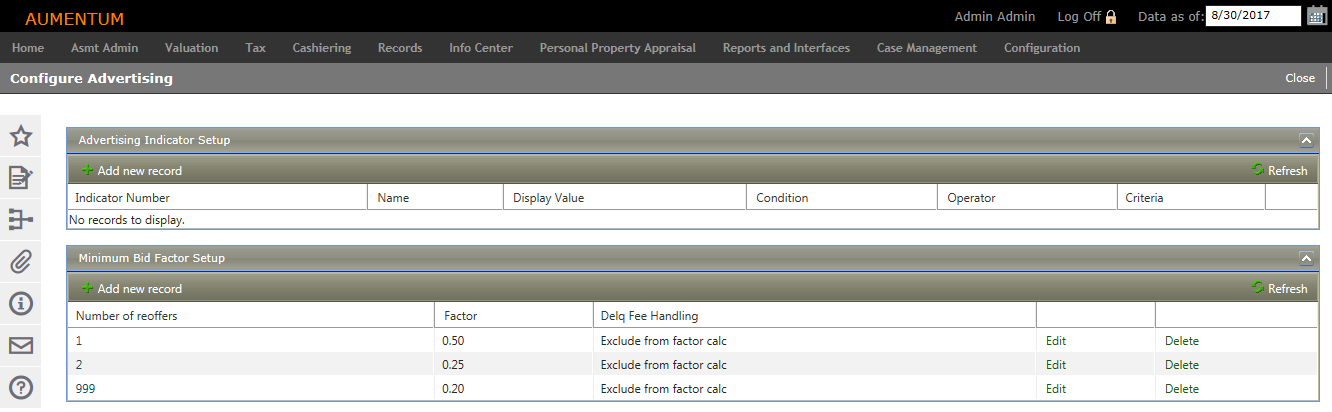Click the Data as of date field
The height and width of the screenshot is (412, 1332).
coord(1253,16)
